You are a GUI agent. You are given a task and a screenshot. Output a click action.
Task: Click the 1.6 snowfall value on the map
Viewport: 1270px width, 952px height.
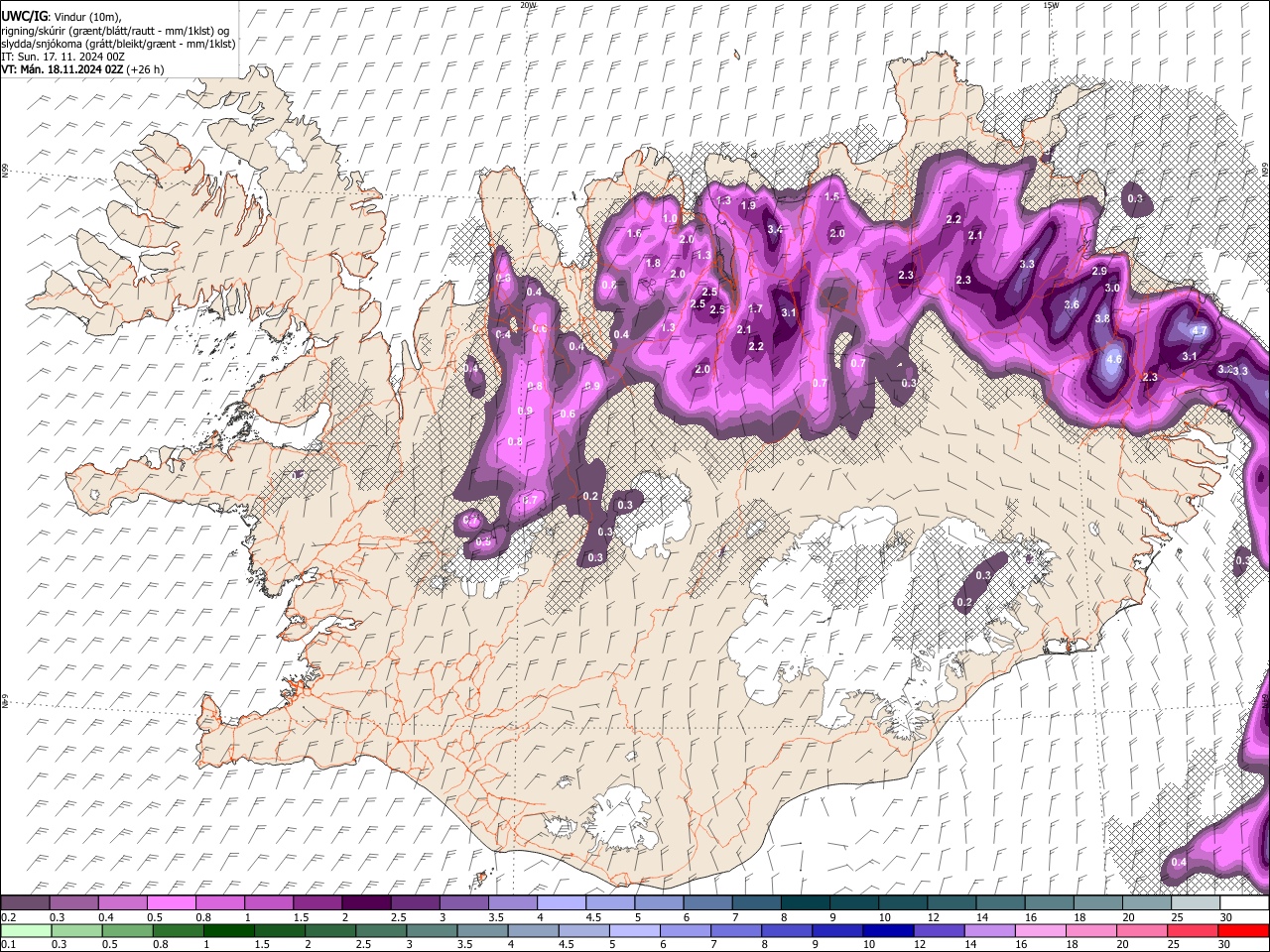pyautogui.click(x=635, y=234)
